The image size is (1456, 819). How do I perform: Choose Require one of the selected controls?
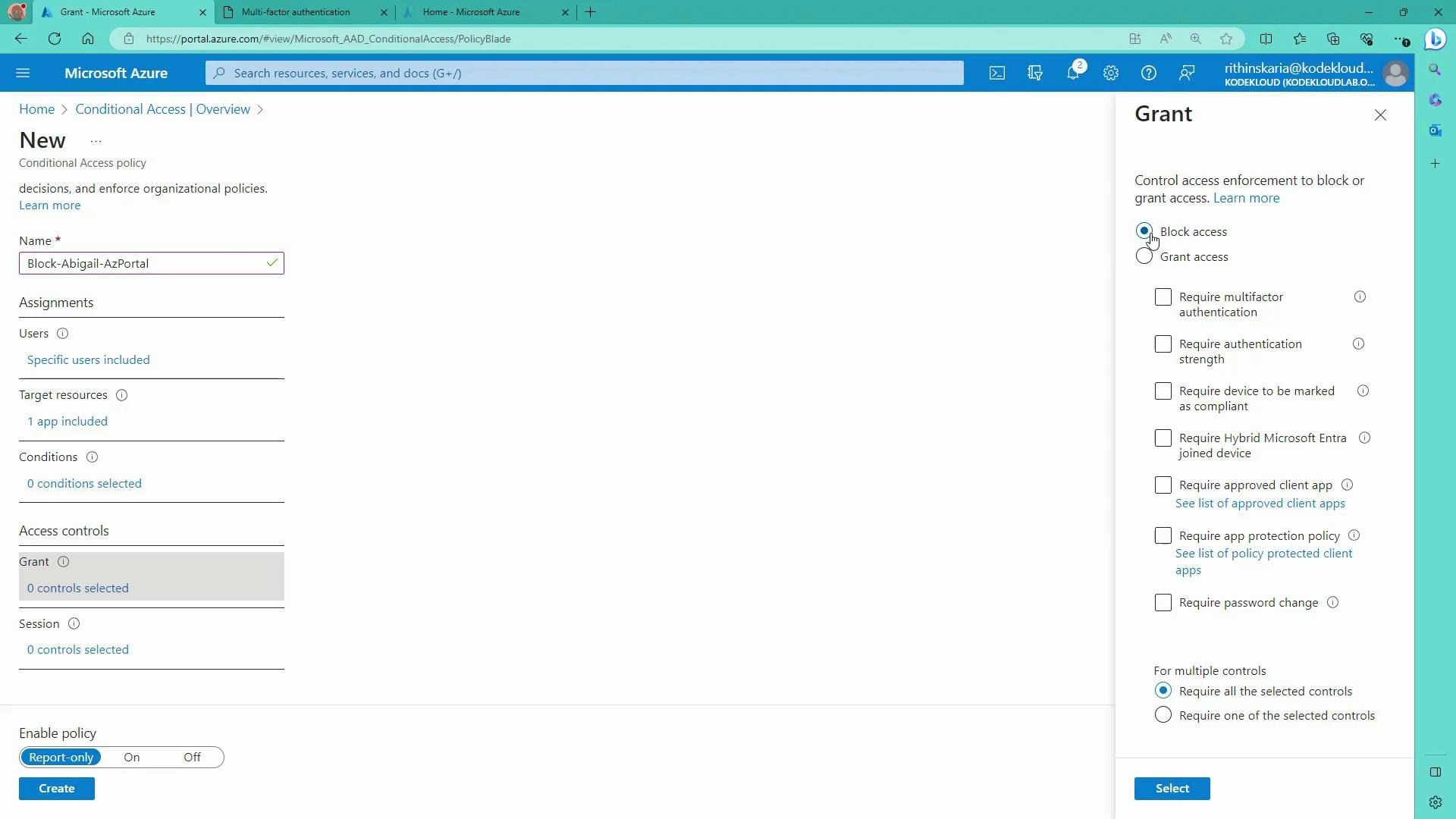pyautogui.click(x=1163, y=714)
